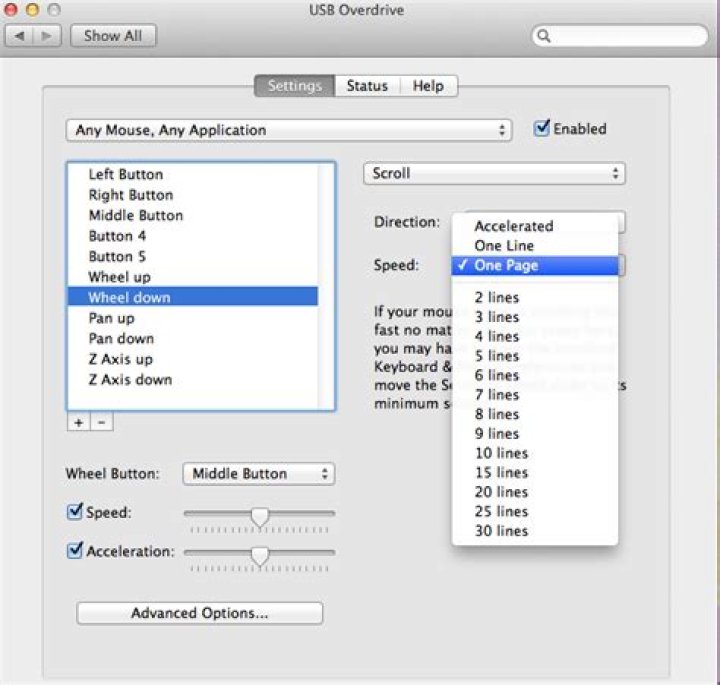720x685 pixels.
Task: Choose 10 lines scroll speed
Action: pyautogui.click(x=535, y=453)
